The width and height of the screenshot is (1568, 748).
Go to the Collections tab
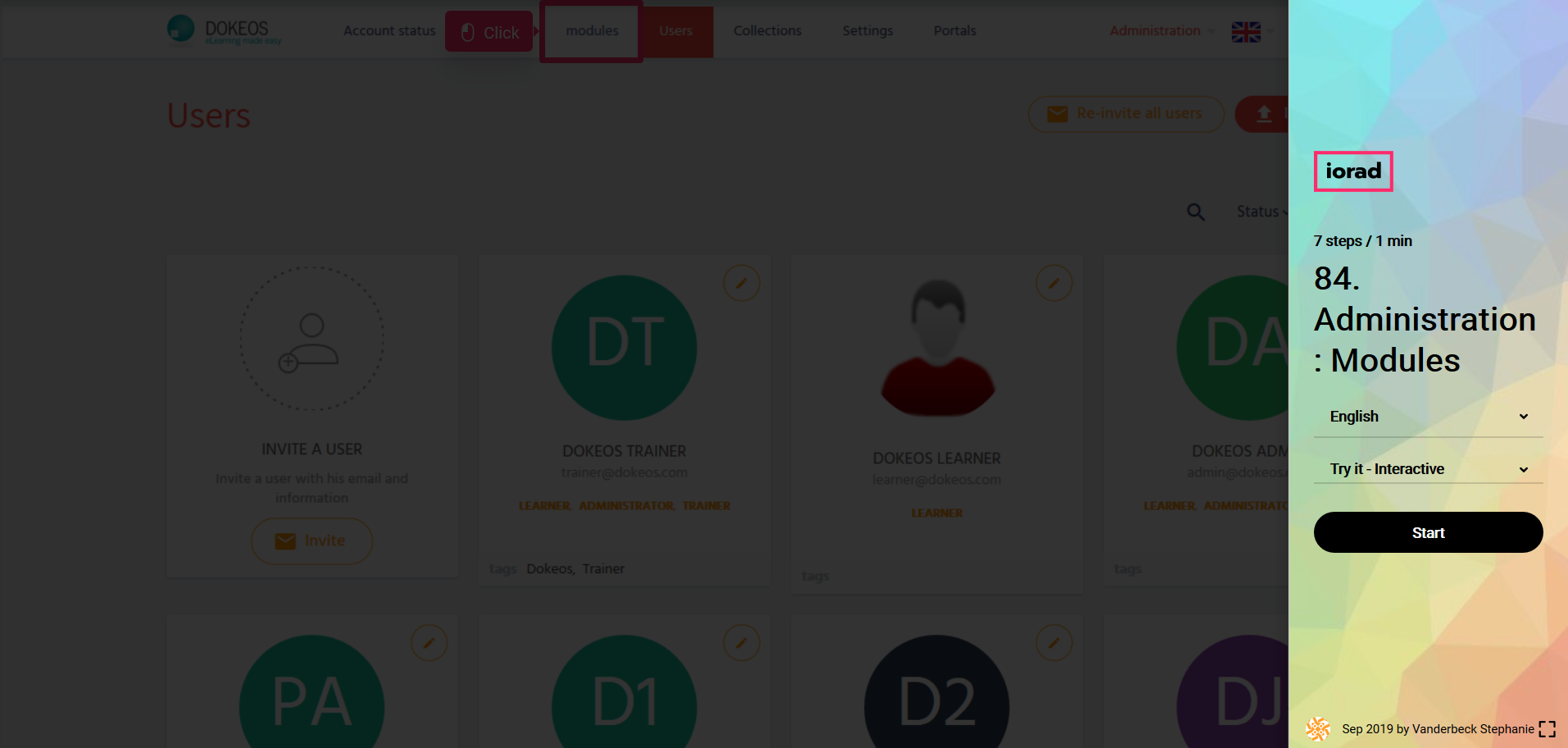point(767,31)
